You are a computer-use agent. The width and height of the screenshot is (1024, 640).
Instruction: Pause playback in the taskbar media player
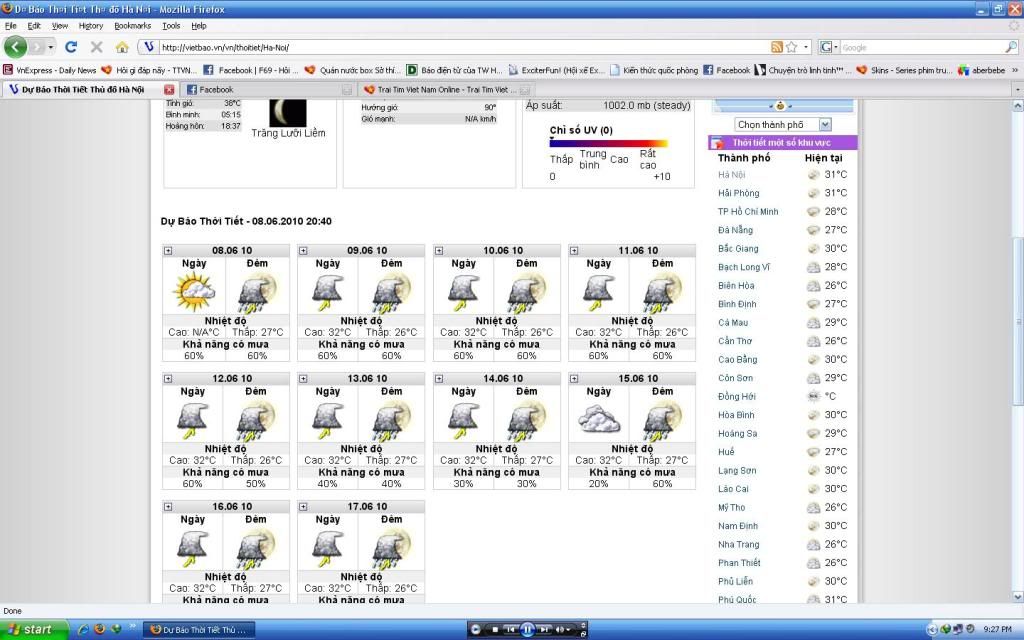click(527, 630)
